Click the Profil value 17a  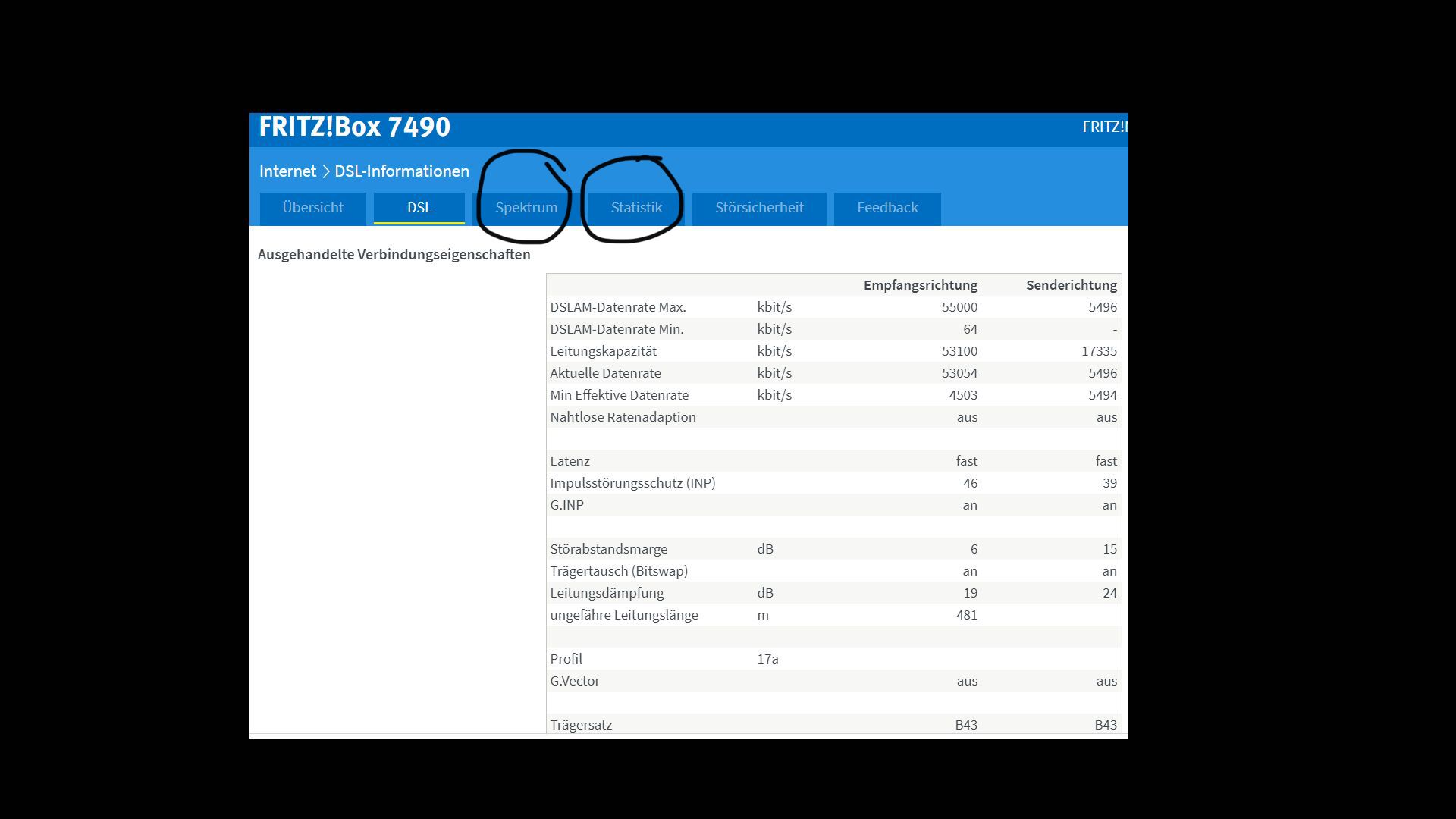(767, 659)
